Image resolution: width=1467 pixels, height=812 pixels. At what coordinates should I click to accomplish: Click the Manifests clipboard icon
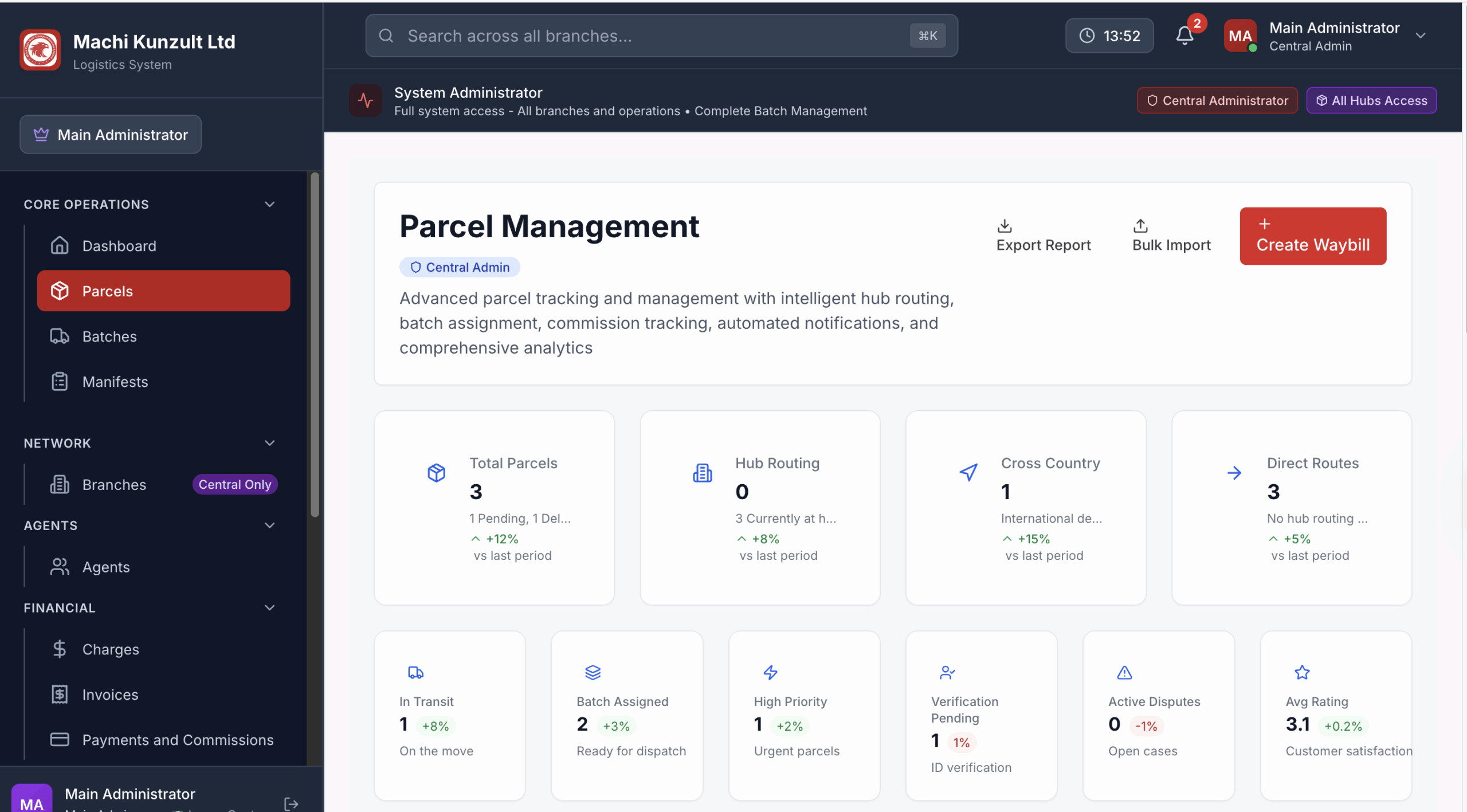[x=60, y=382]
